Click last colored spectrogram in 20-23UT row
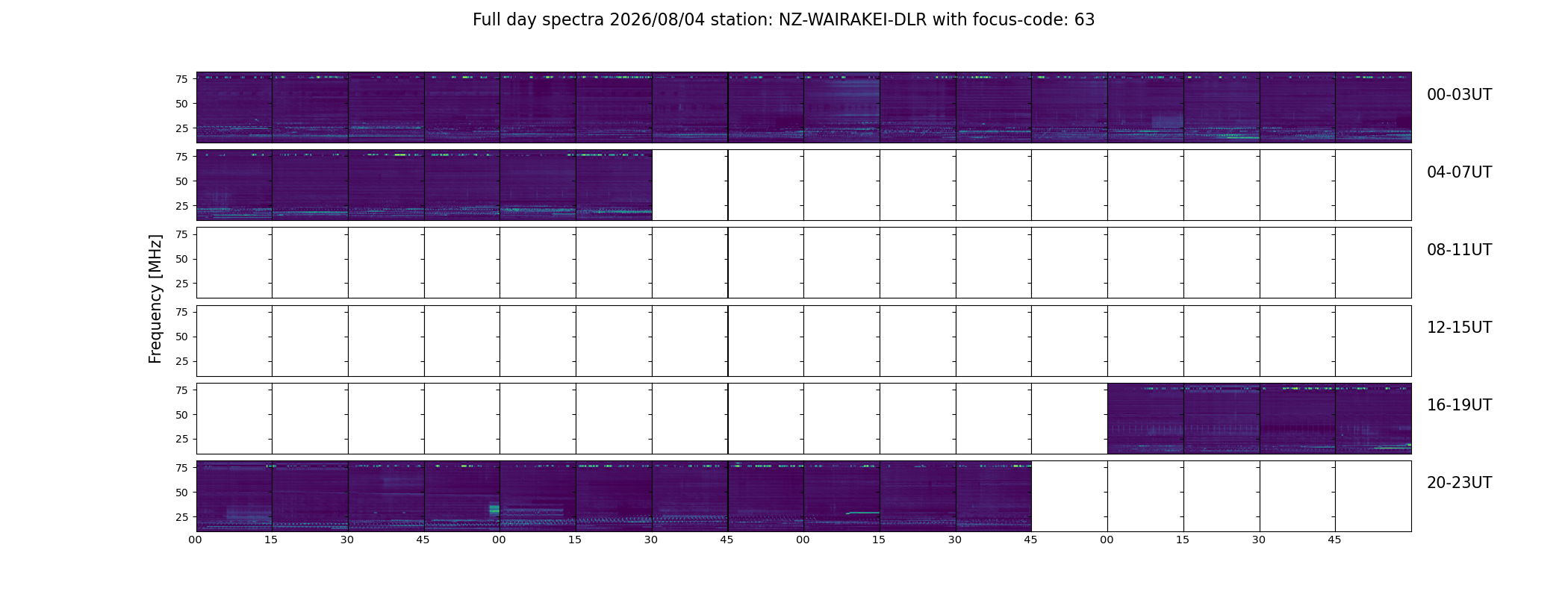 [994, 496]
